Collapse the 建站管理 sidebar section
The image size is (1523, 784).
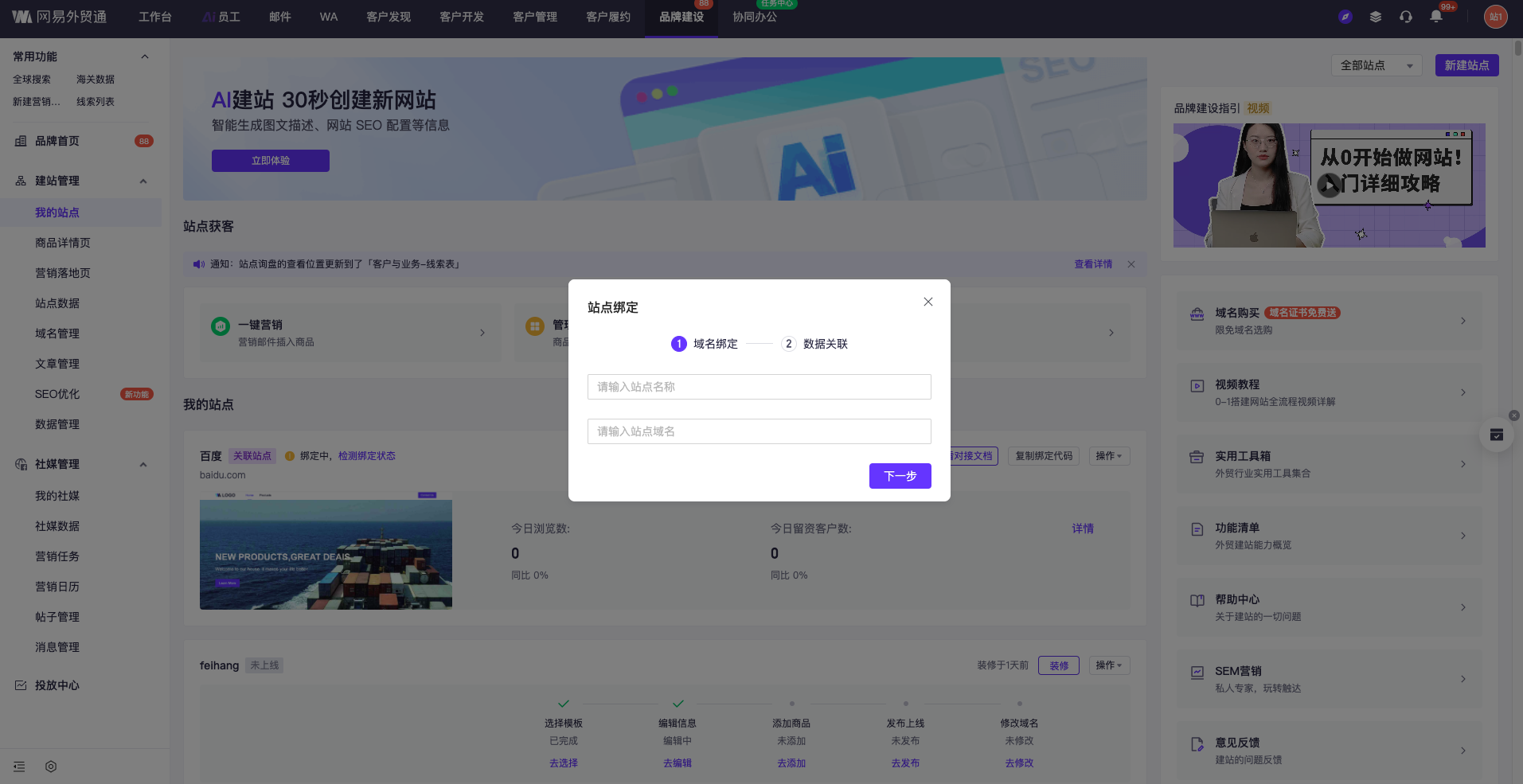click(143, 181)
